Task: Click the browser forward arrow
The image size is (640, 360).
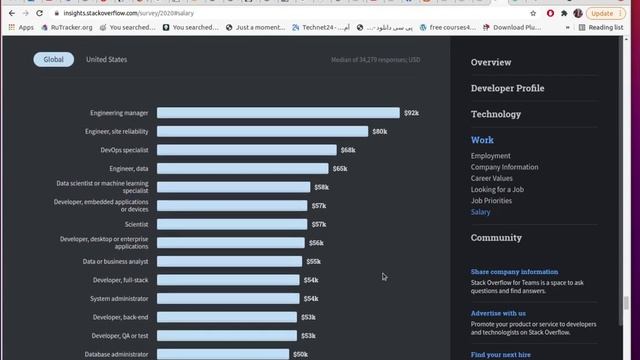Action: [x=25, y=13]
